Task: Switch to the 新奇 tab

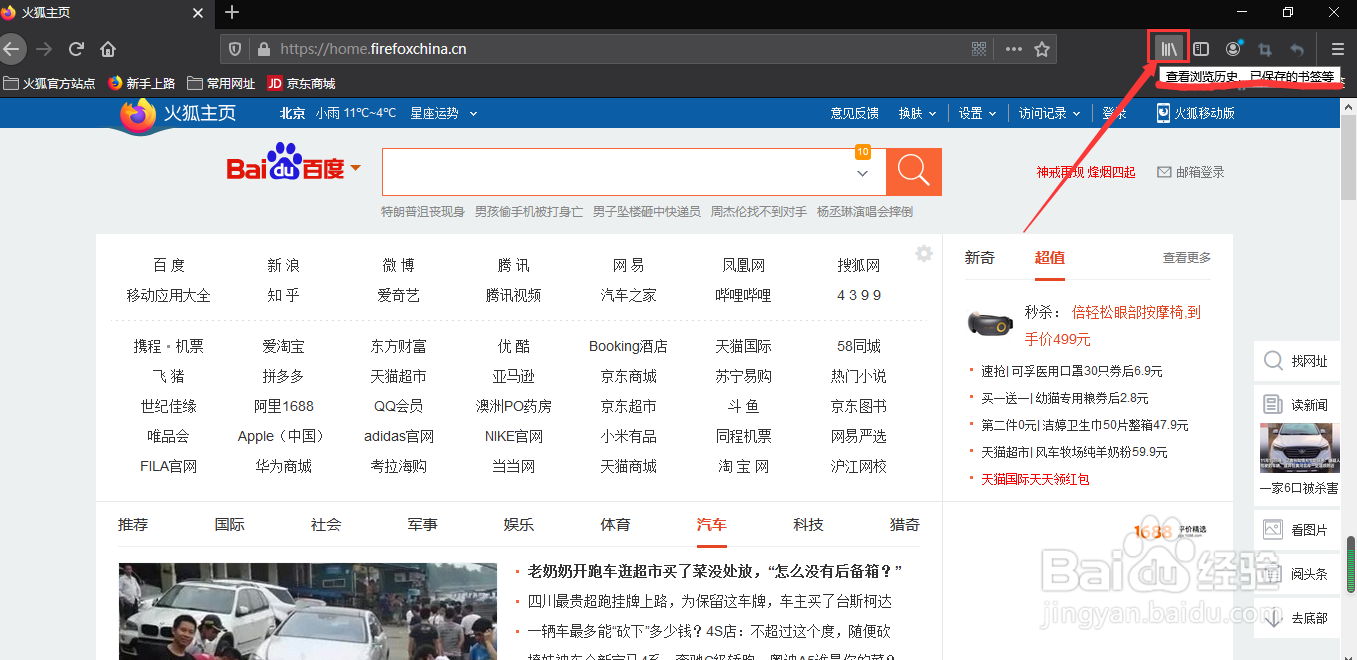Action: [980, 257]
